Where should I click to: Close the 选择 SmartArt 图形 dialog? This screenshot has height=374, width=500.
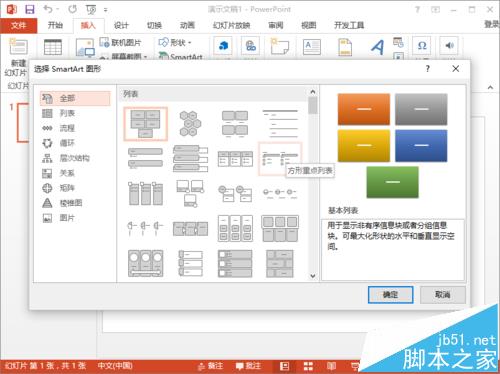point(456,69)
